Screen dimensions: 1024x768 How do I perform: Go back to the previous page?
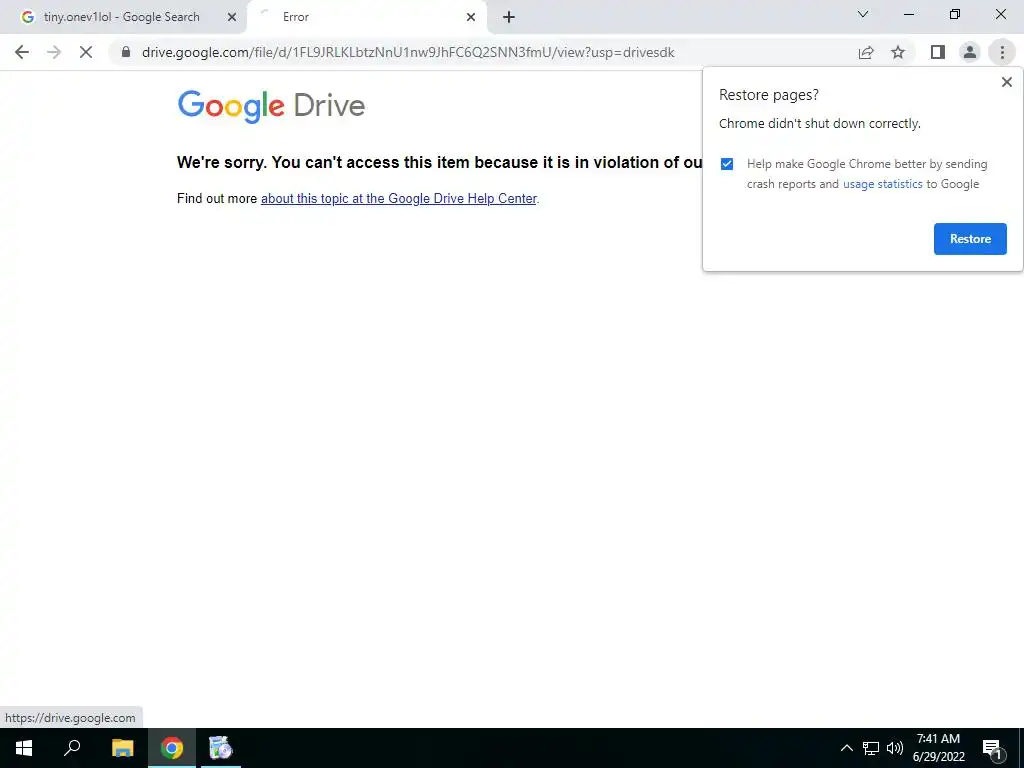[x=22, y=52]
